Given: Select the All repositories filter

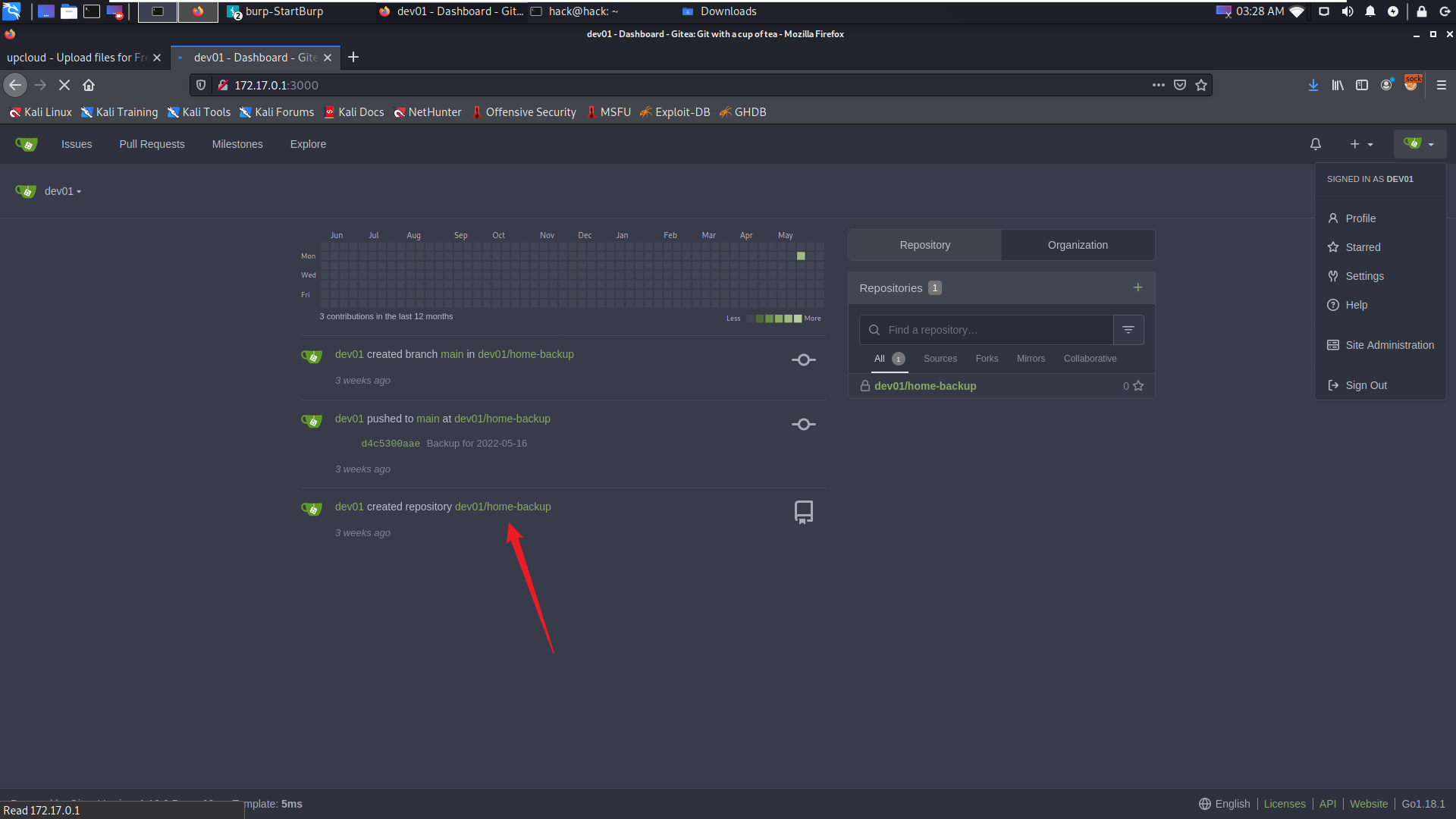Looking at the screenshot, I should pyautogui.click(x=890, y=359).
